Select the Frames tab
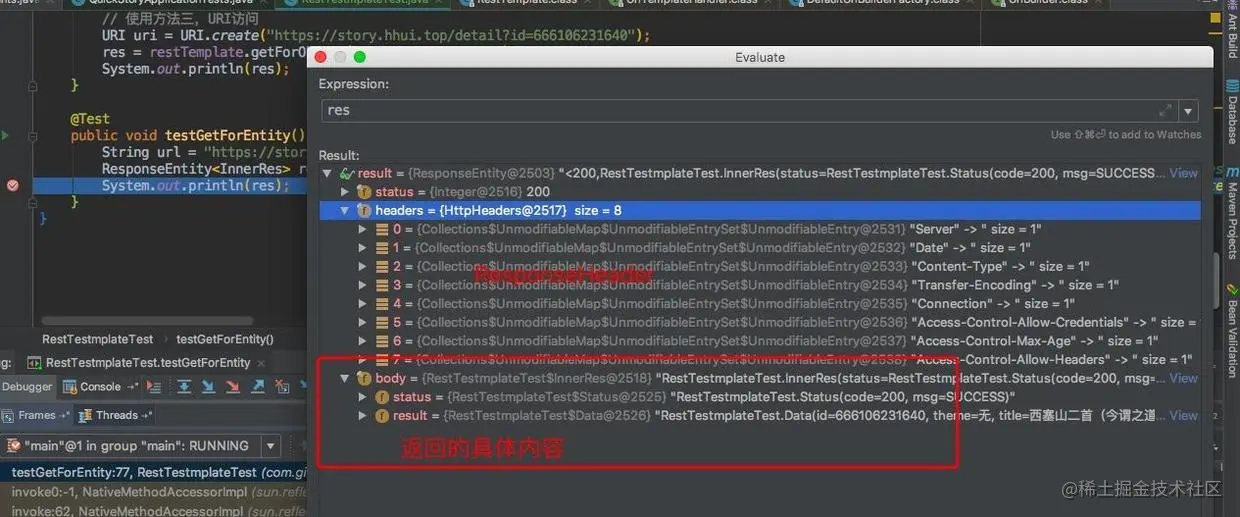The image size is (1240, 517). click(37, 415)
